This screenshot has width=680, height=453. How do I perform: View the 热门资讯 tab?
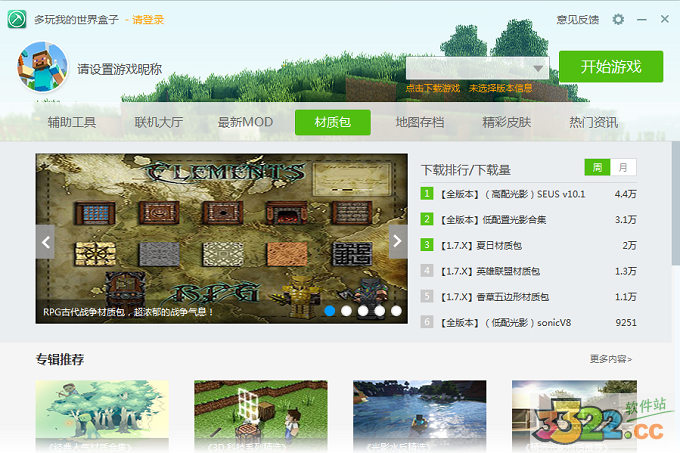[593, 123]
